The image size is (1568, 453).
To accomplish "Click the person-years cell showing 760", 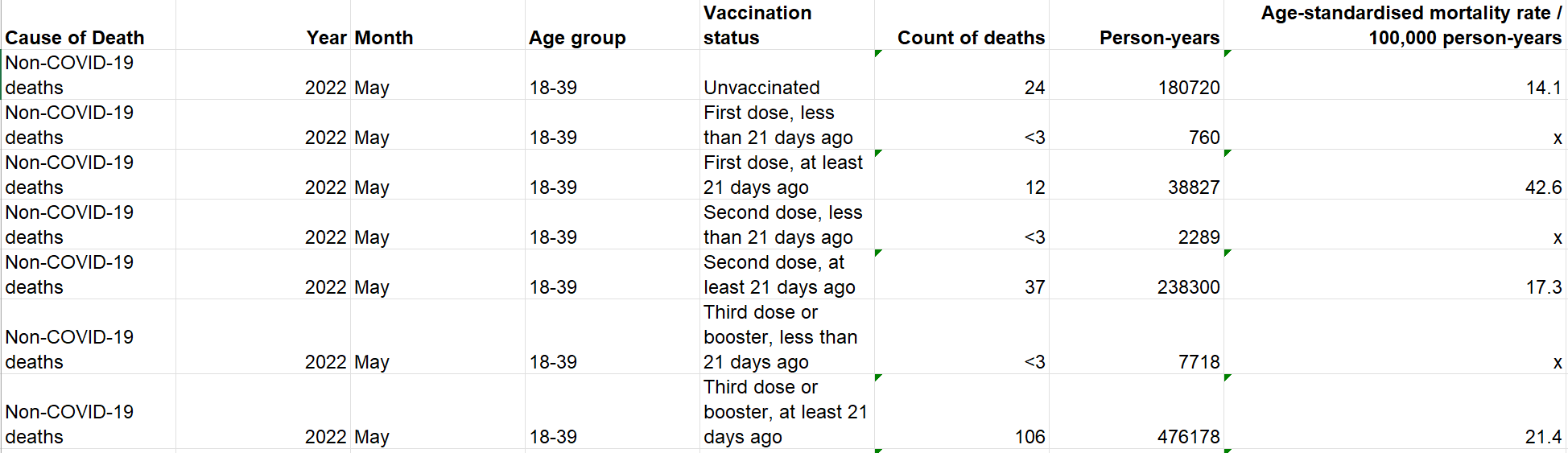I will point(1137,125).
